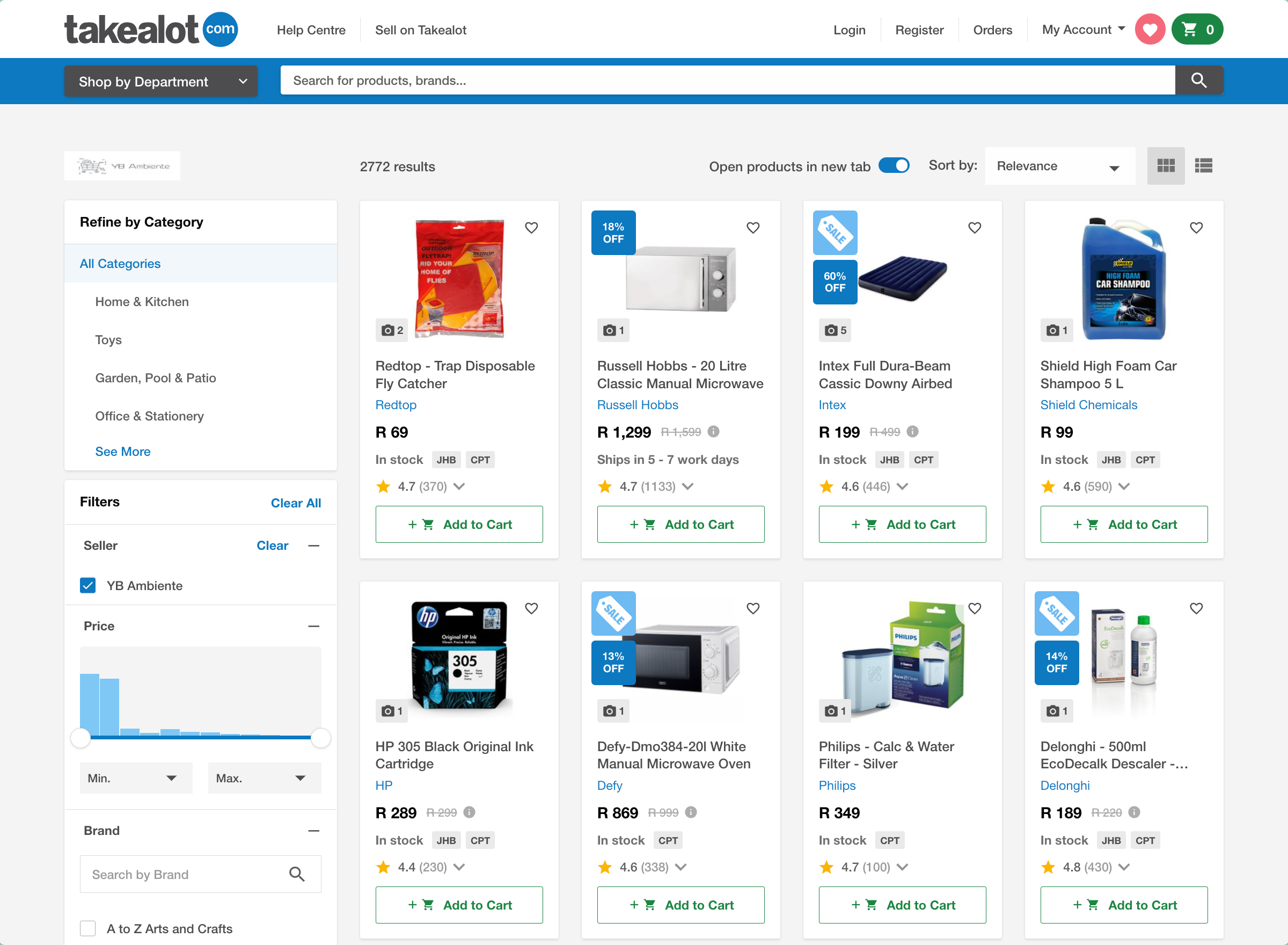This screenshot has height=945, width=1288.
Task: Uncheck the YB Ambiente seller checkbox
Action: click(x=88, y=585)
